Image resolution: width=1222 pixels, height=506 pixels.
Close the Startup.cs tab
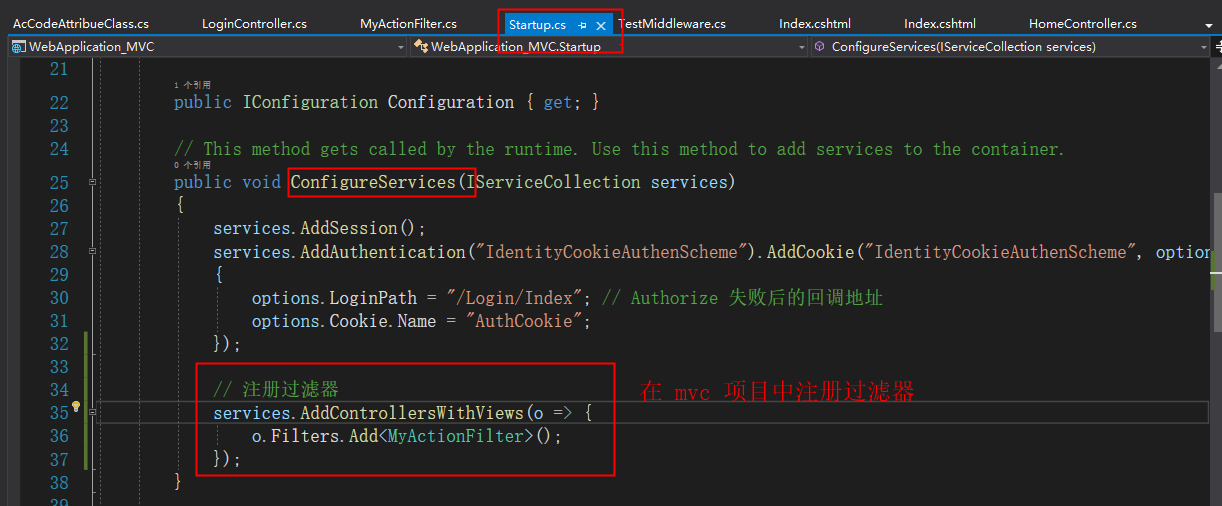600,25
